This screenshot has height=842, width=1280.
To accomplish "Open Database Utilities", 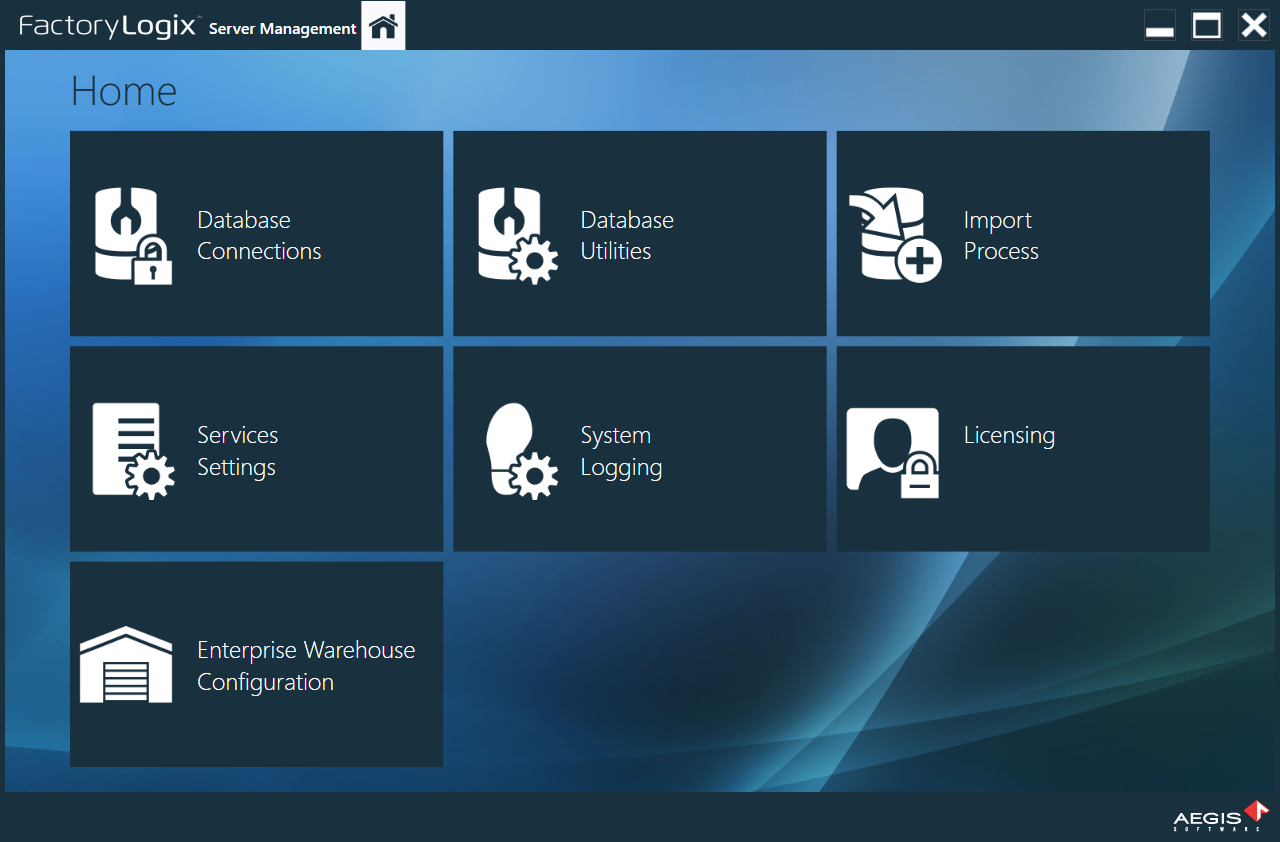I will tap(640, 233).
